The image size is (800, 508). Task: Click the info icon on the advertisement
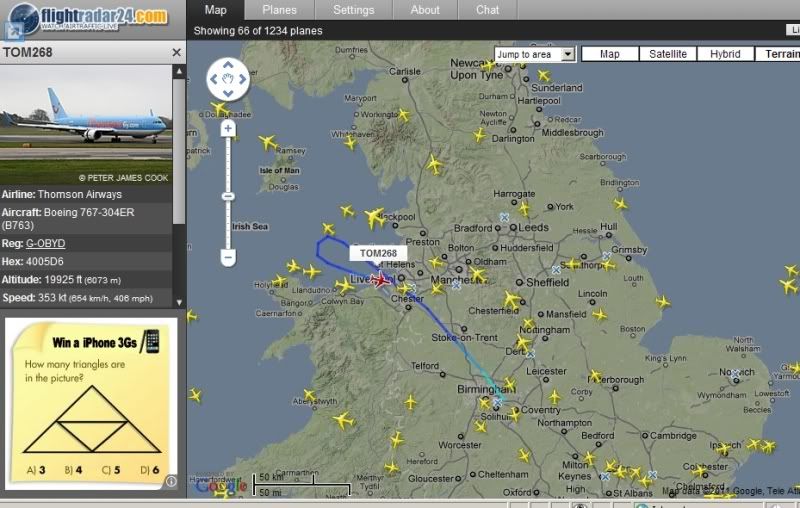171,481
